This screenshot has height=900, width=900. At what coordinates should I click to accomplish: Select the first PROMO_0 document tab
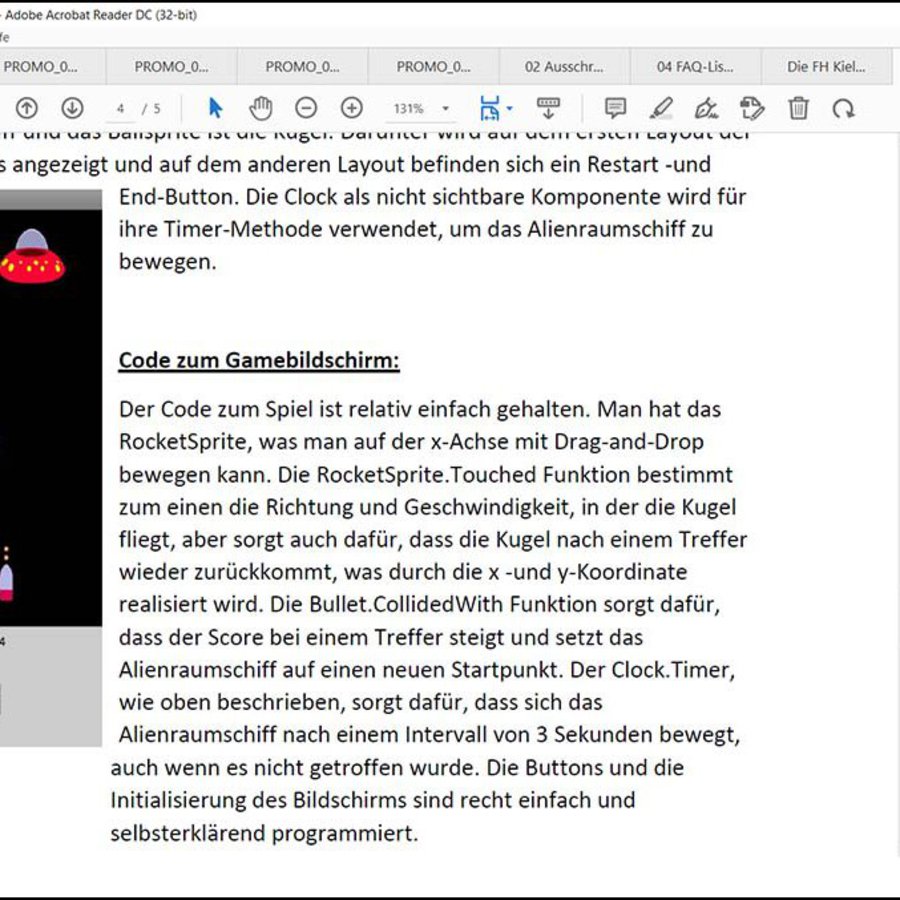(40, 67)
